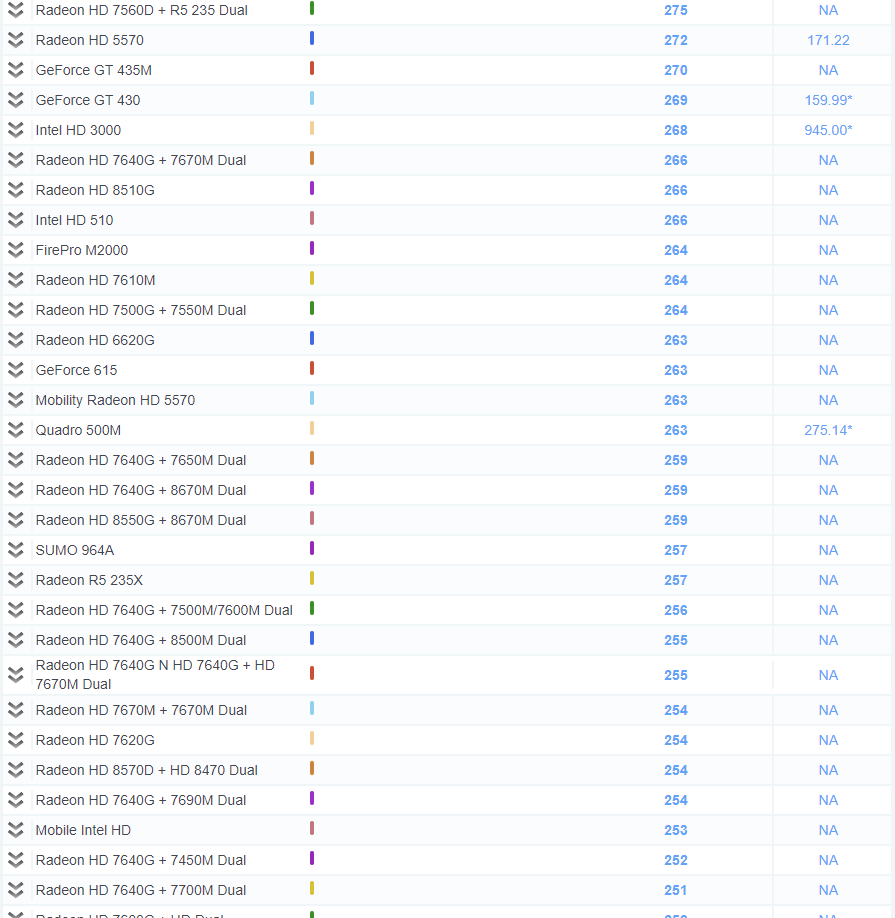The height and width of the screenshot is (918, 895).
Task: Open the Radeon R5 235X link
Action: tap(89, 580)
